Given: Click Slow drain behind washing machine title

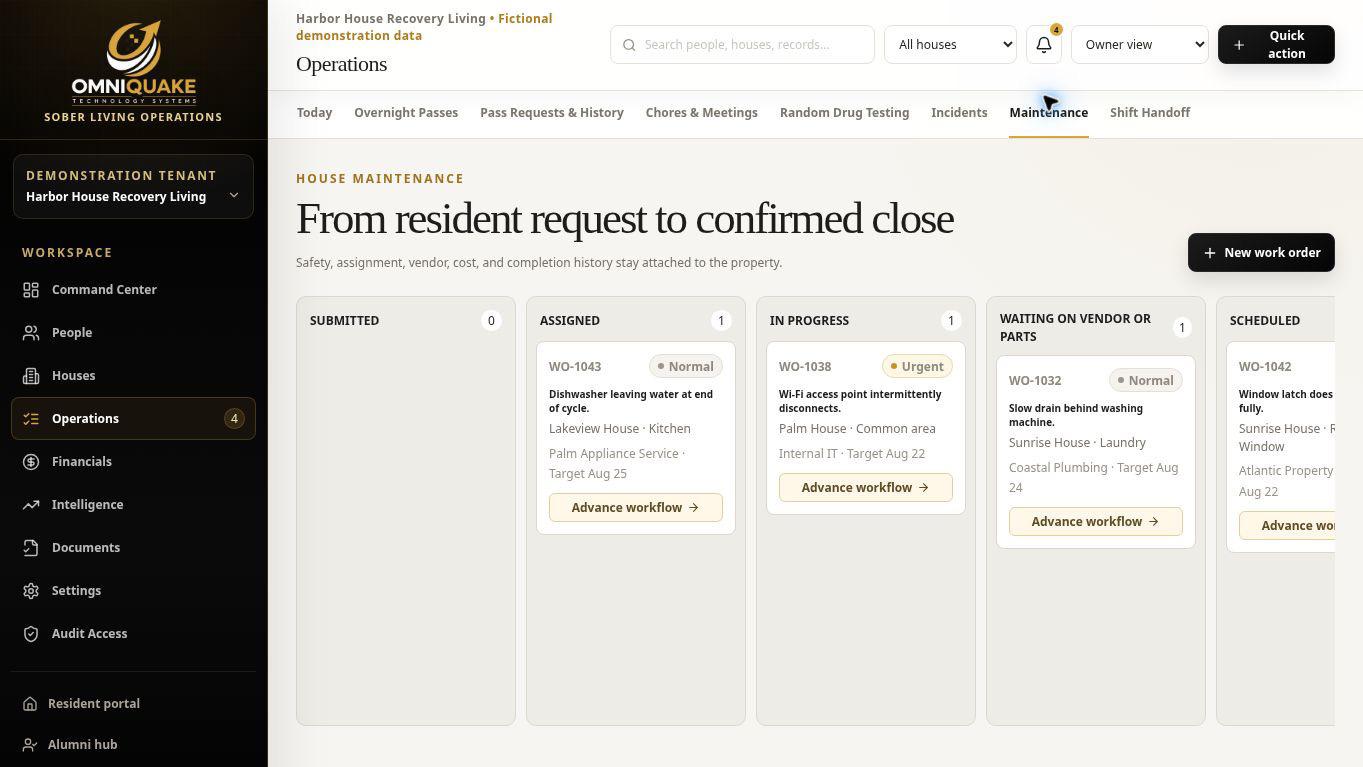Looking at the screenshot, I should point(1076,415).
